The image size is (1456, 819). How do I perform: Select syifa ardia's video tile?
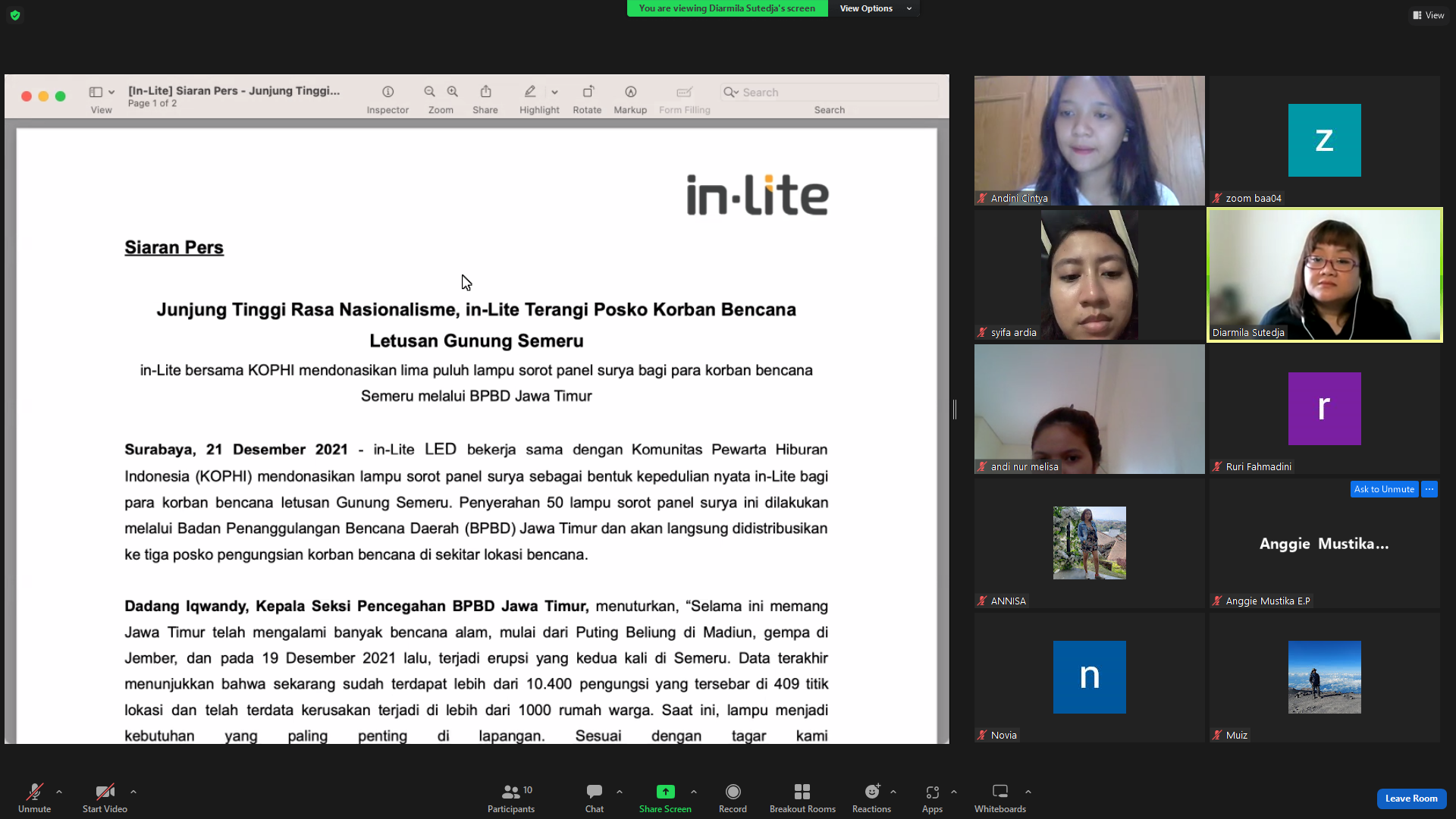(1089, 275)
